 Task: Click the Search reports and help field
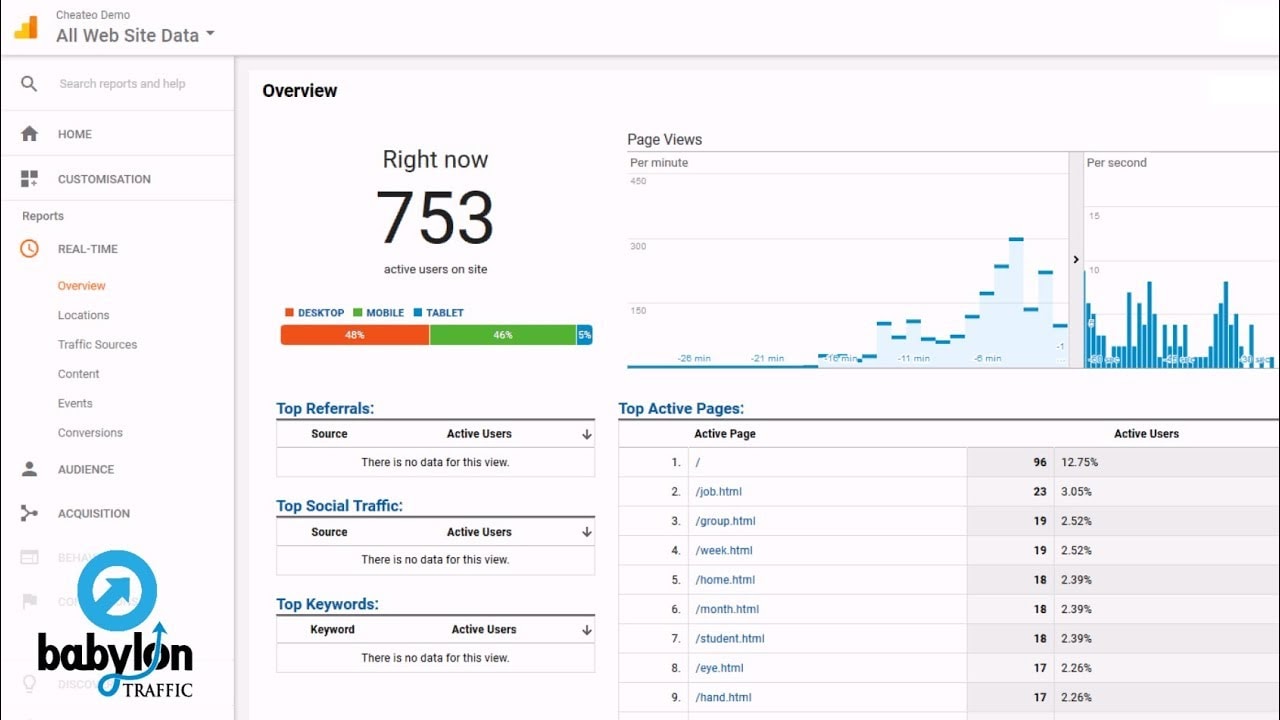(140, 84)
